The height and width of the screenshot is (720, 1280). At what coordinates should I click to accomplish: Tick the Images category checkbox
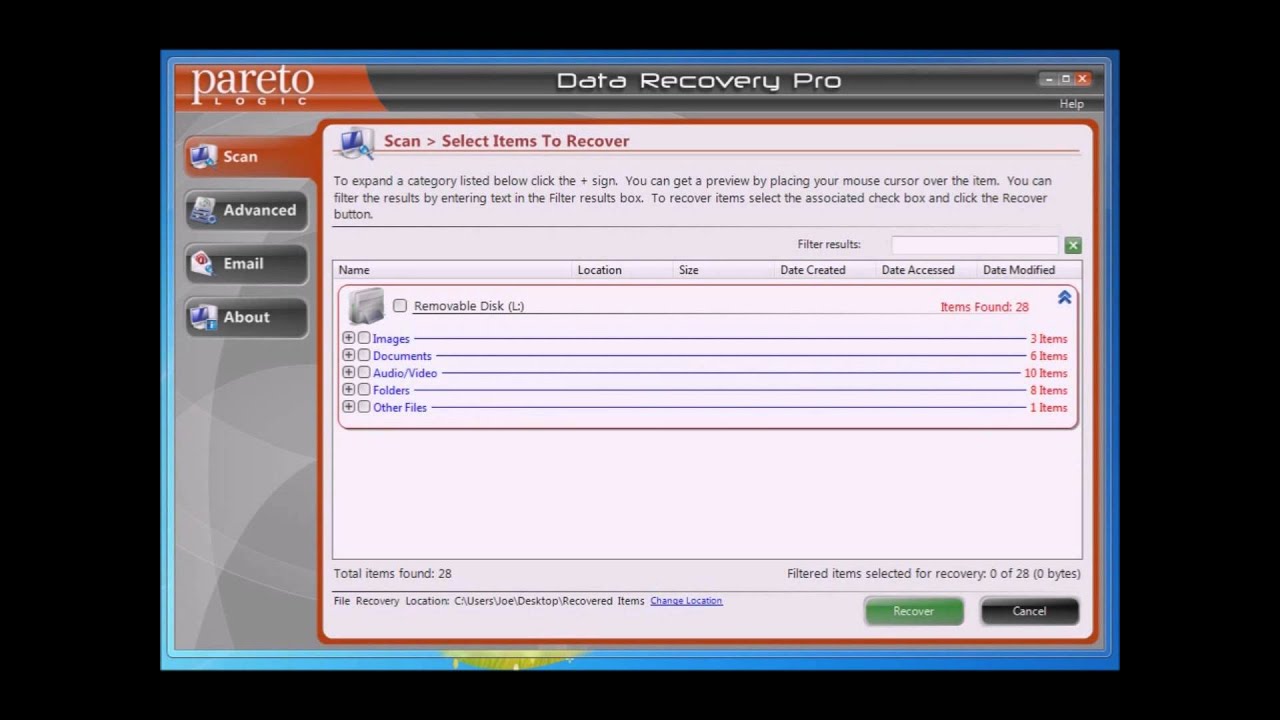click(x=364, y=338)
